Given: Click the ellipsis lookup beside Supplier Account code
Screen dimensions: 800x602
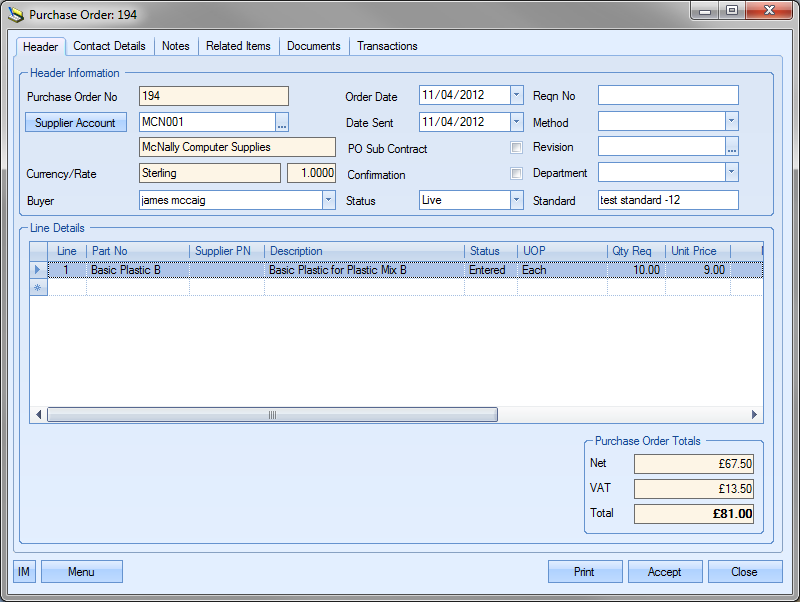Looking at the screenshot, I should [x=282, y=122].
